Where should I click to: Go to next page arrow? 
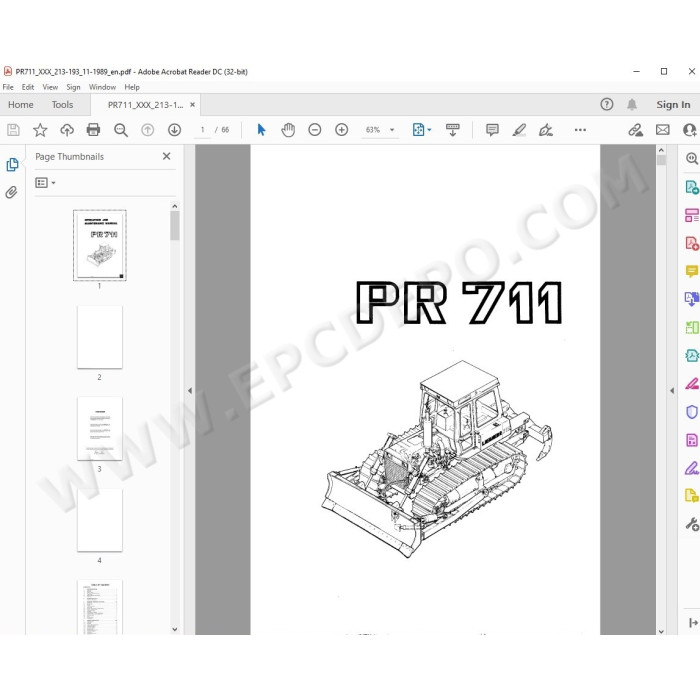(174, 130)
